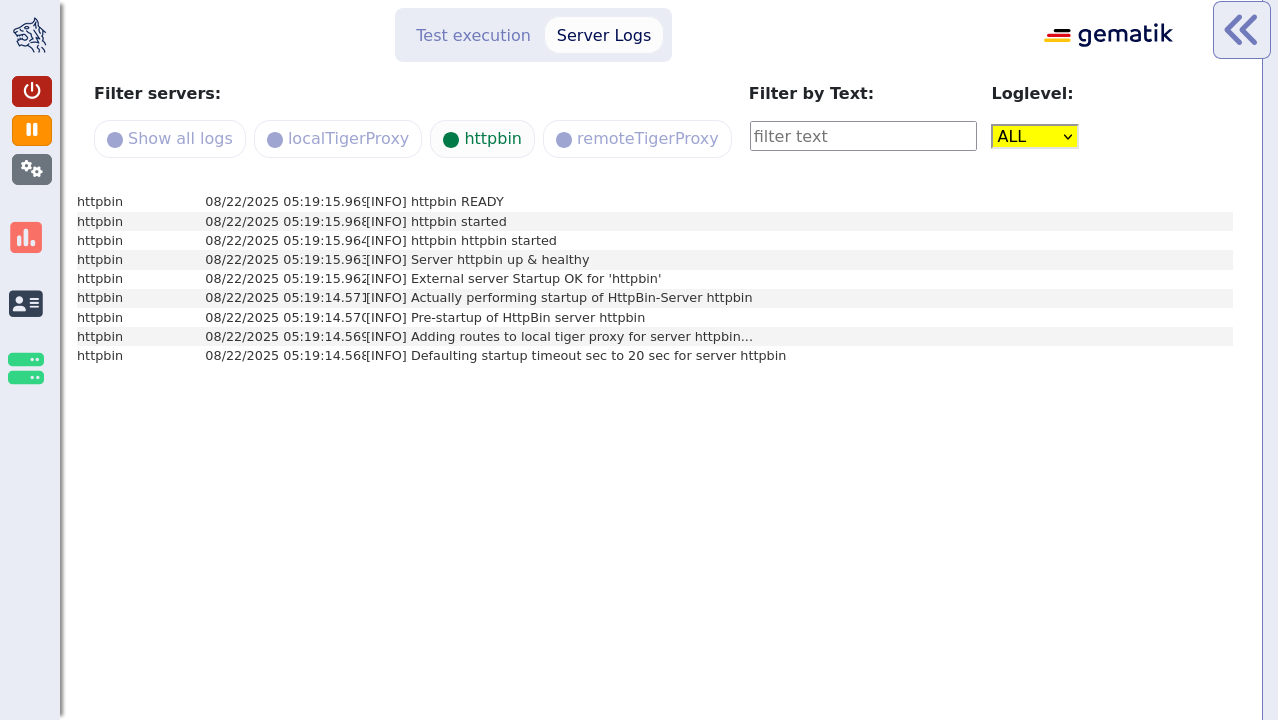The image size is (1280, 720).
Task: Click the orange pause icon
Action: tap(32, 130)
